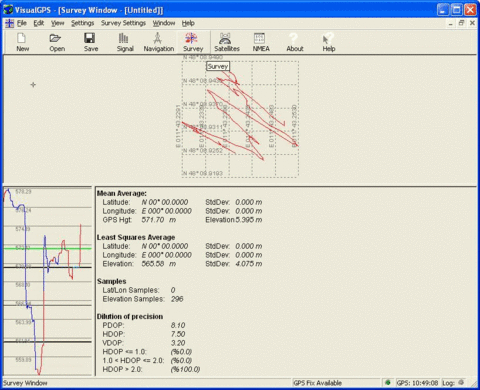
Task: Click the elevation graph panel
Action: [47, 281]
